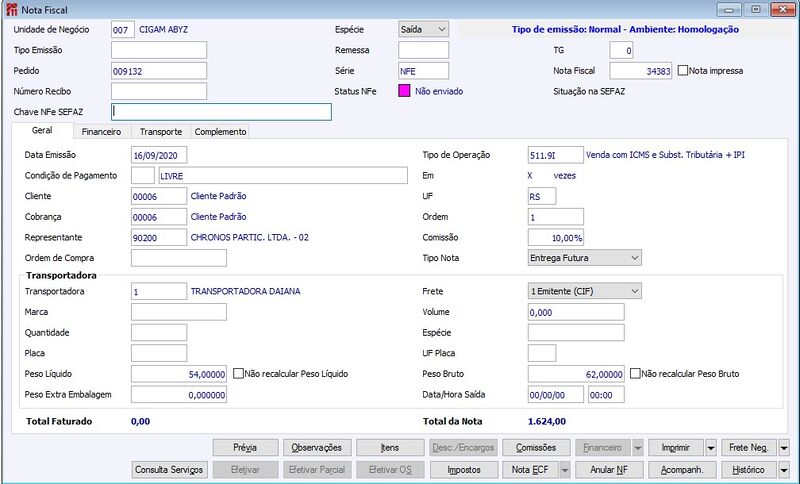Viewport: 800px width, 484px height.
Task: Click the Prévia button
Action: [x=245, y=448]
